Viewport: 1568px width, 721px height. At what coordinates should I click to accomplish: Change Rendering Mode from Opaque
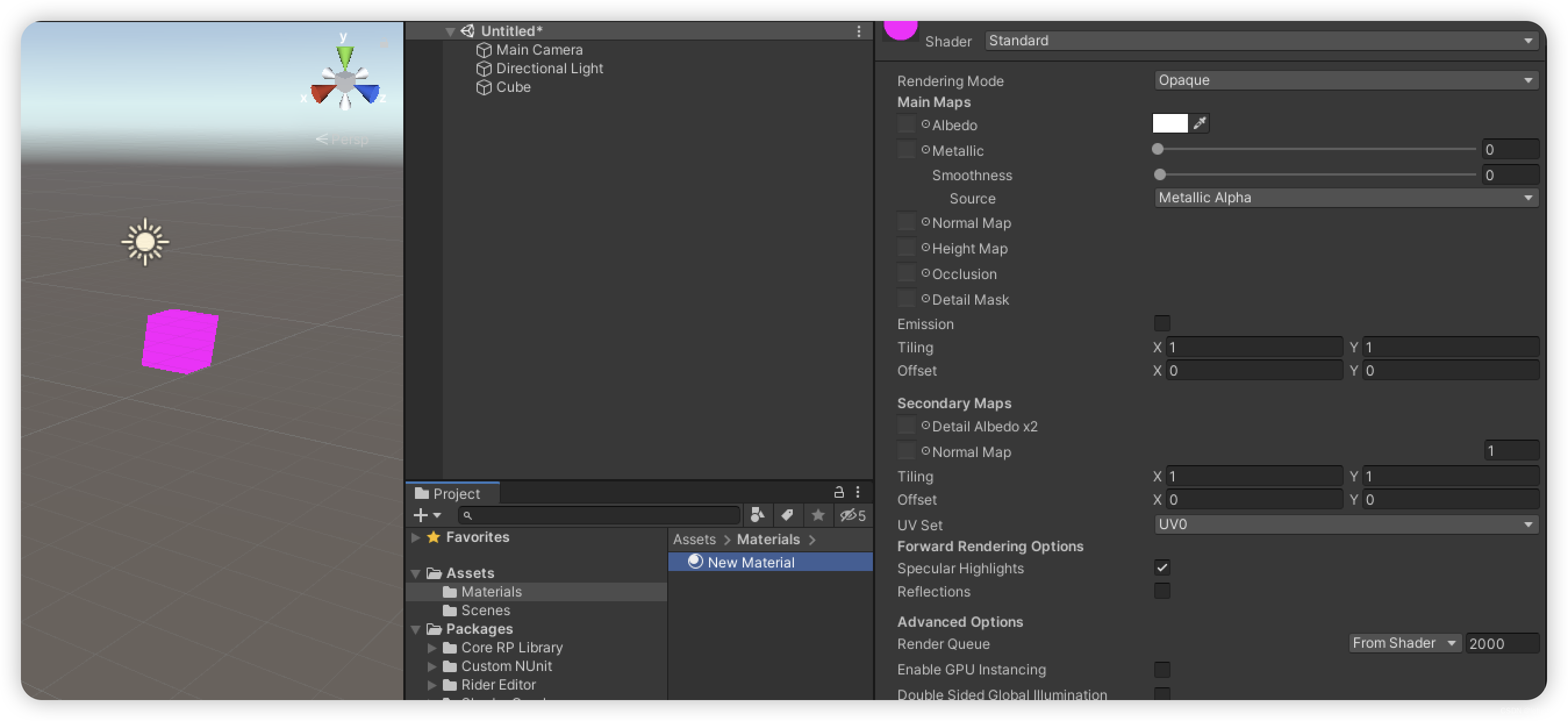tap(1346, 80)
